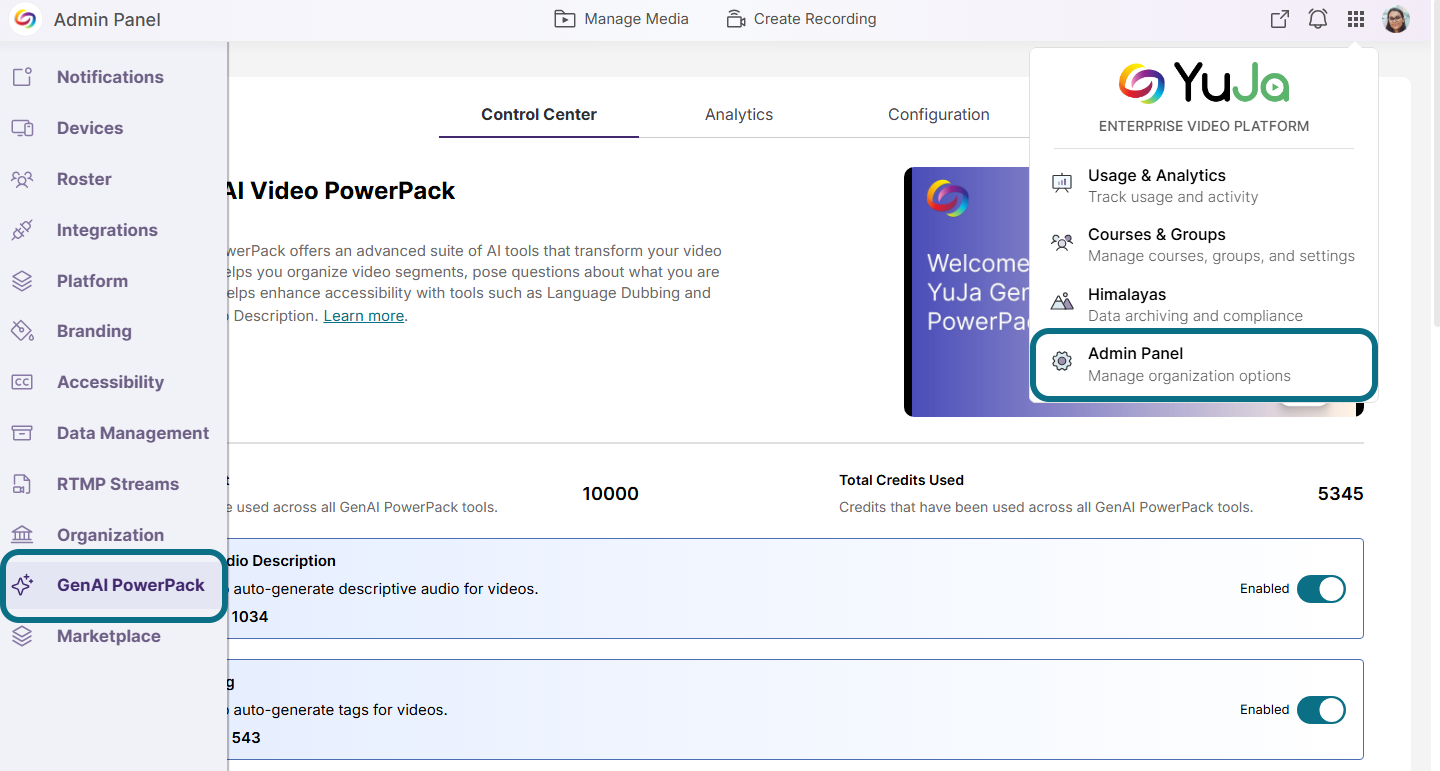The image size is (1440, 771).
Task: Click the Courses & Groups people icon
Action: pyautogui.click(x=1061, y=243)
